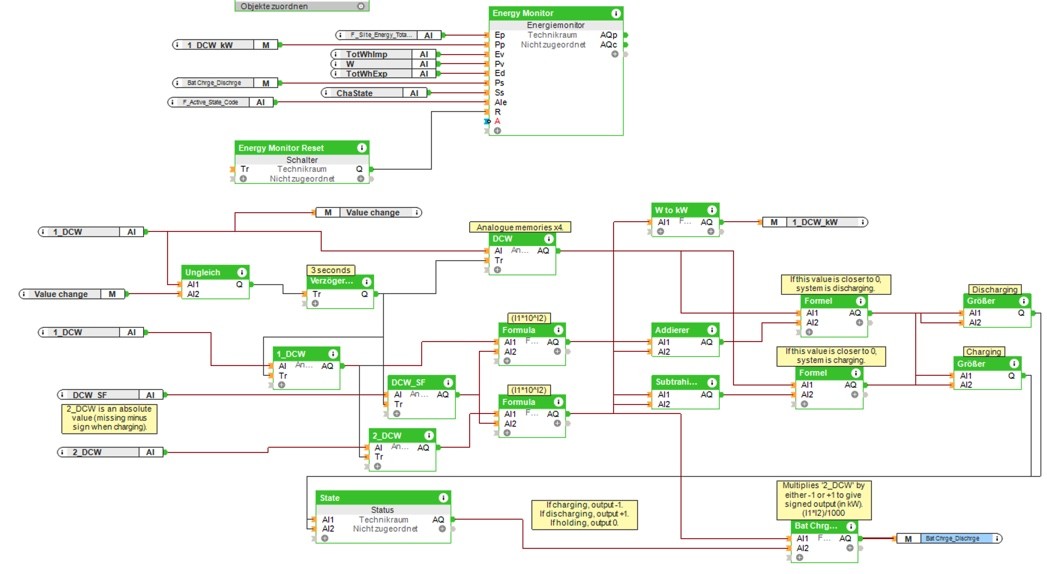
Task: Click note 'If charging, output -1'
Action: tap(584, 515)
